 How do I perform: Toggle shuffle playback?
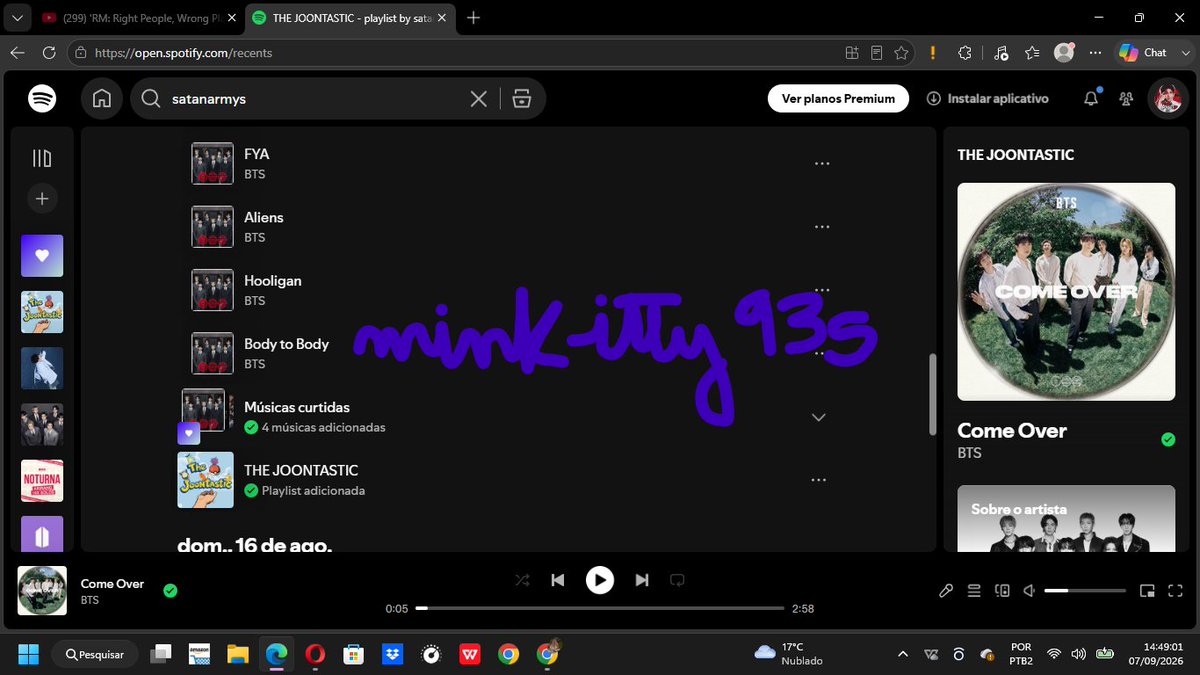[522, 580]
